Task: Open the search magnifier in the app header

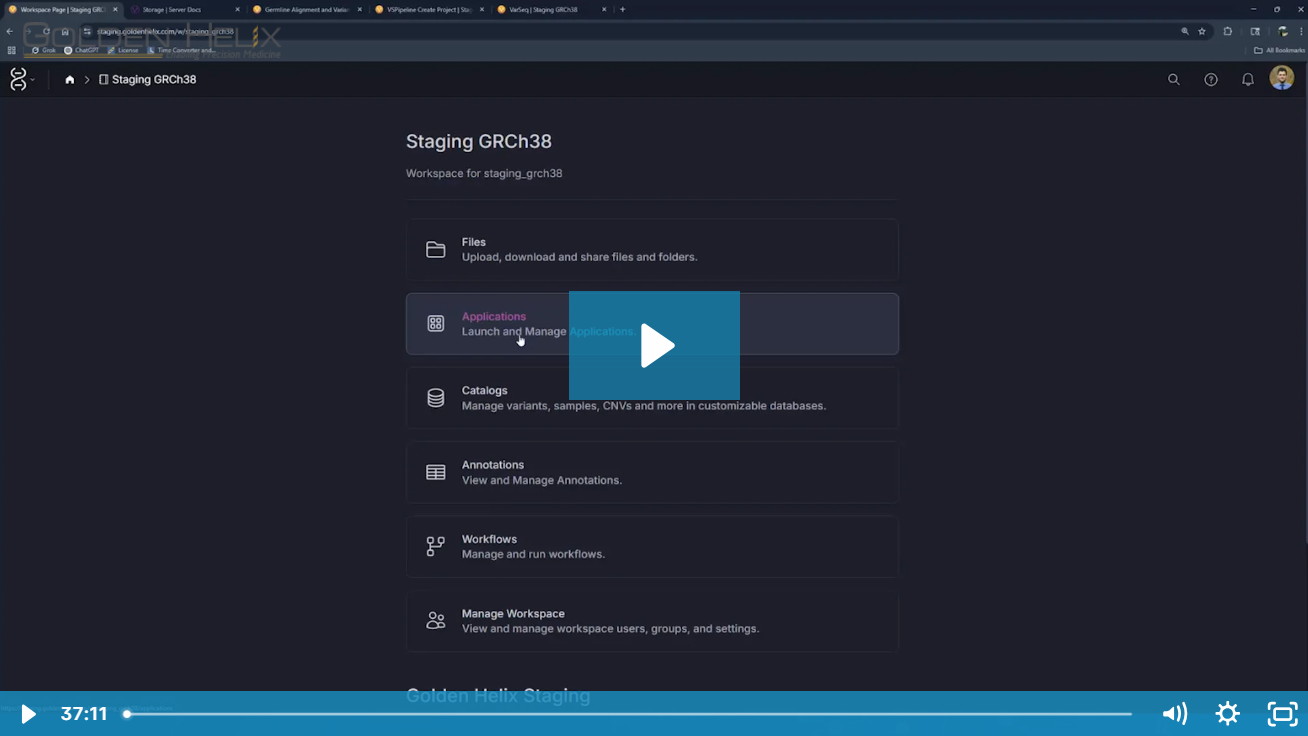Action: pyautogui.click(x=1174, y=80)
